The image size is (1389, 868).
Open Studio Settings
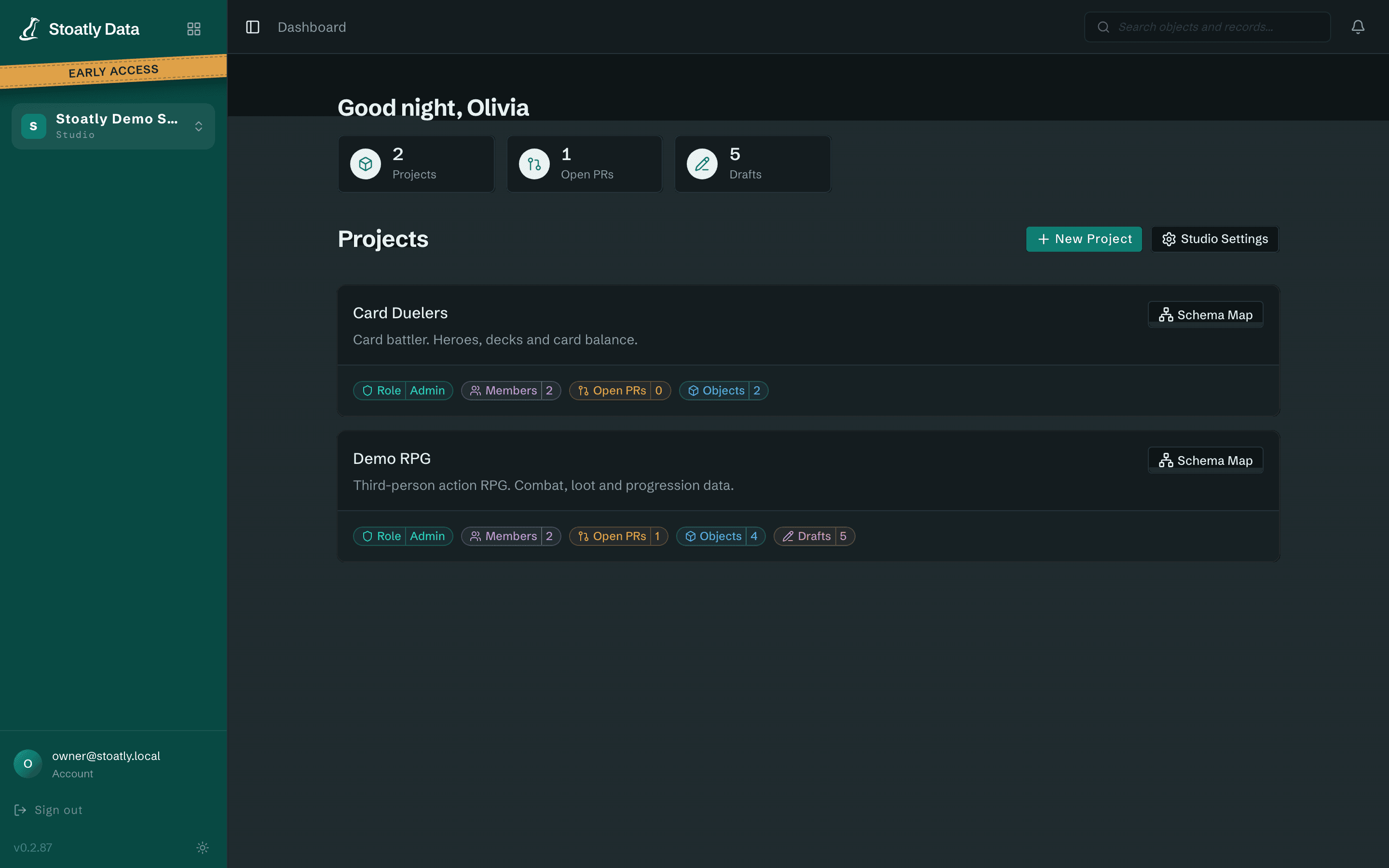[1214, 239]
